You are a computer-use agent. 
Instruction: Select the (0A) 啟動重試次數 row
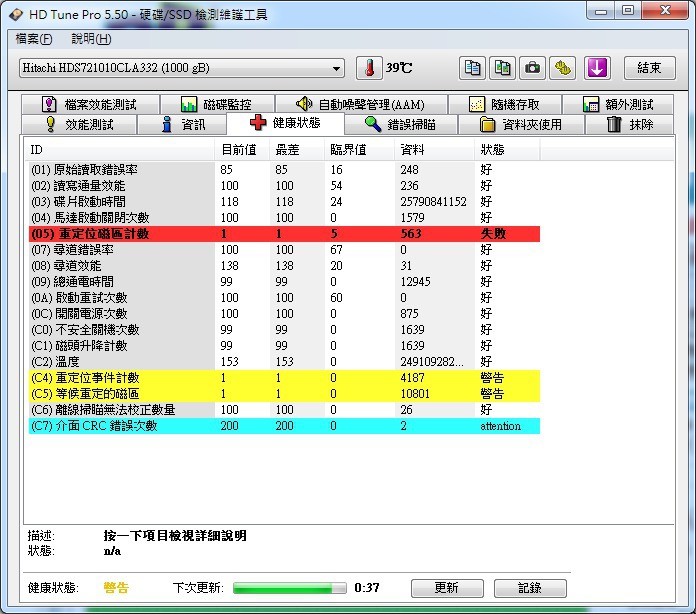[x=284, y=297]
